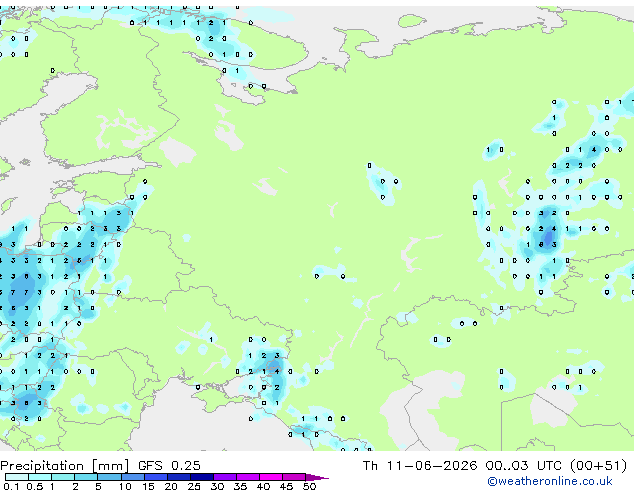634x490 pixels.
Task: Click the '25' legend scale label
Action: click(x=194, y=486)
